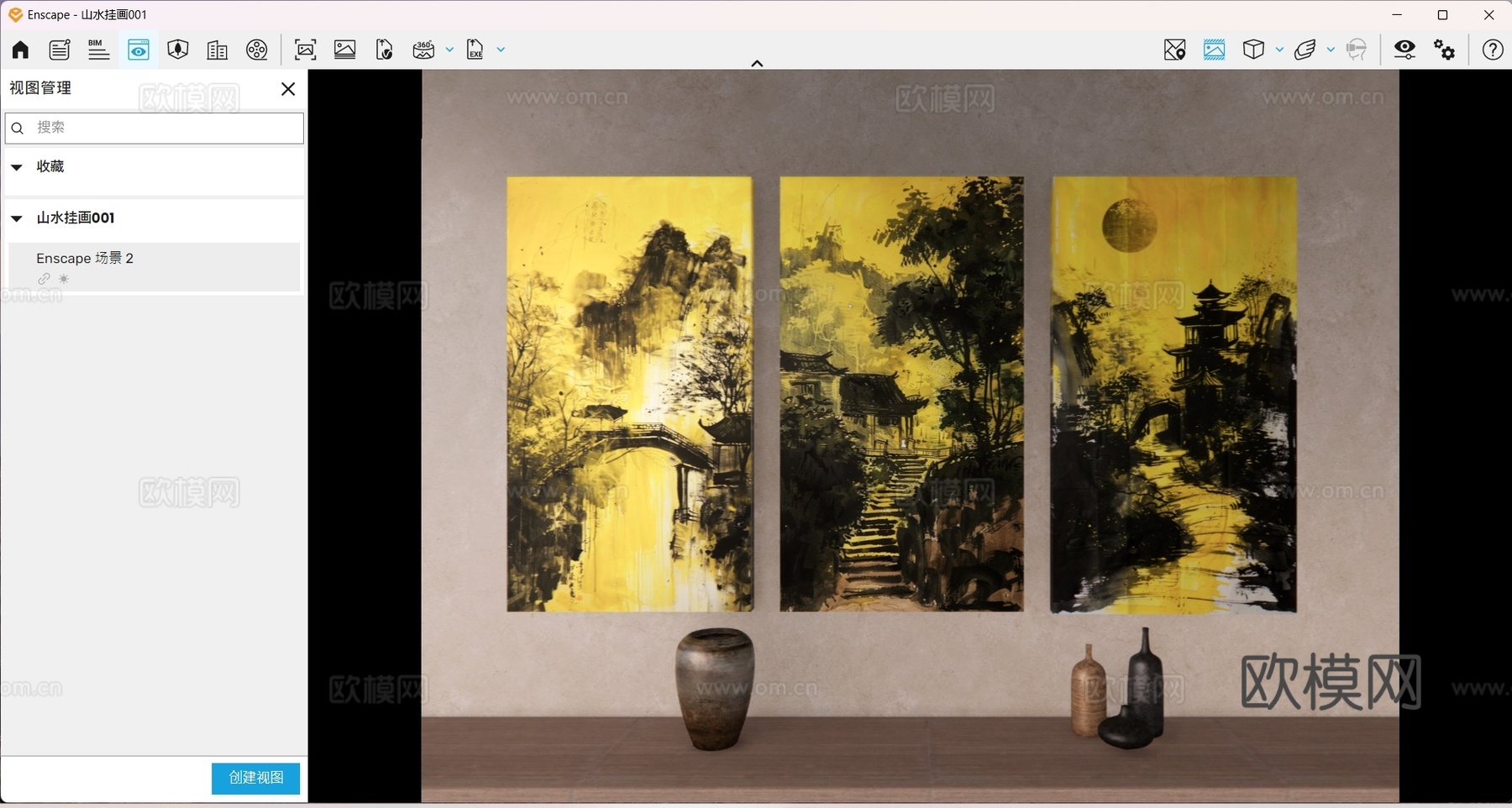The height and width of the screenshot is (808, 1512).
Task: Toggle the minimap location icon
Action: (1174, 50)
